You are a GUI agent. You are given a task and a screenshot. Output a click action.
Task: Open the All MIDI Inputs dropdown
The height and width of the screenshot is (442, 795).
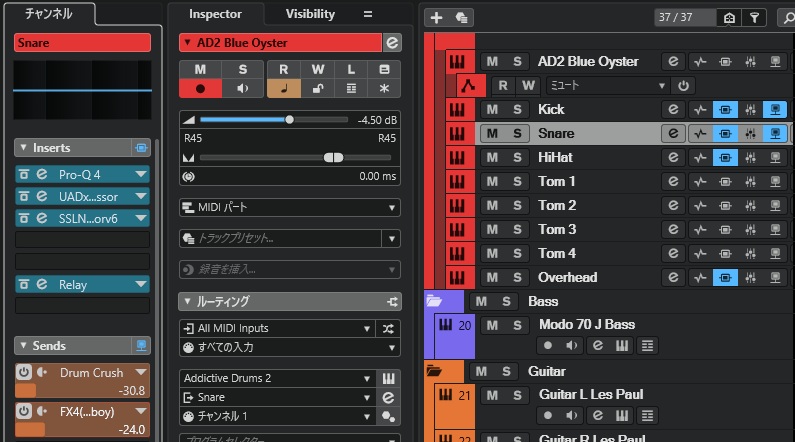tap(277, 328)
